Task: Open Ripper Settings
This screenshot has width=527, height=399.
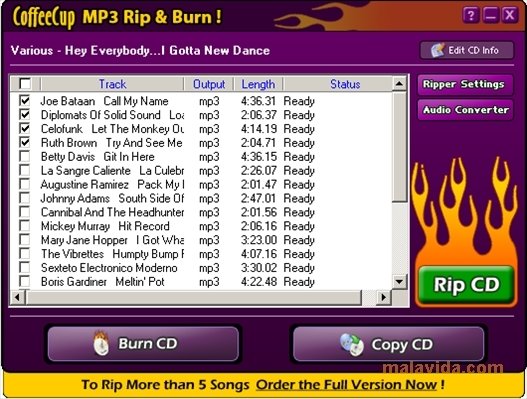Action: 465,84
